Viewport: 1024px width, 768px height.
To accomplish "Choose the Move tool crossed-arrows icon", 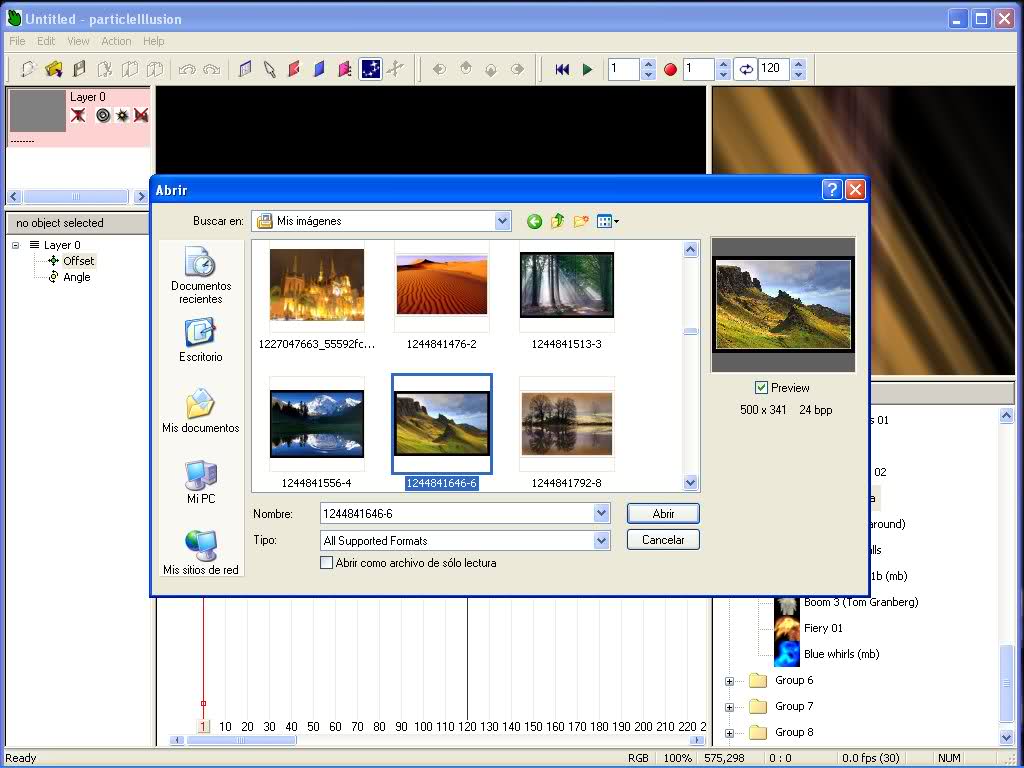I will [x=395, y=69].
